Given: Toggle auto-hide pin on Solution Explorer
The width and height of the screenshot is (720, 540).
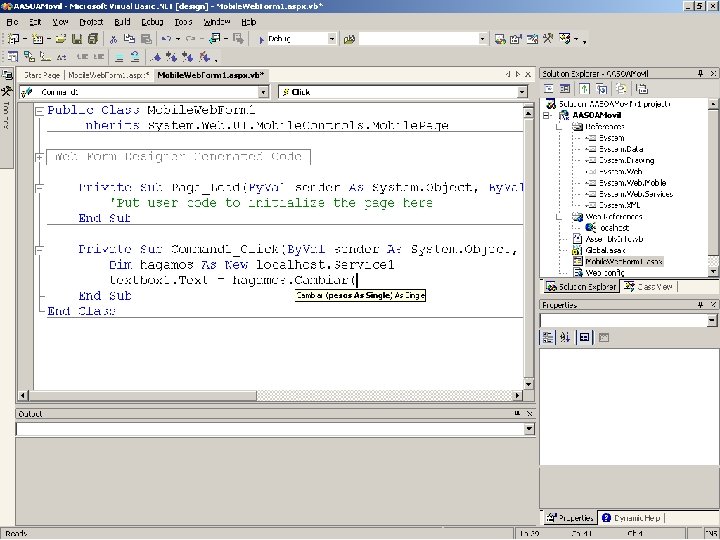Looking at the screenshot, I should coord(700,73).
